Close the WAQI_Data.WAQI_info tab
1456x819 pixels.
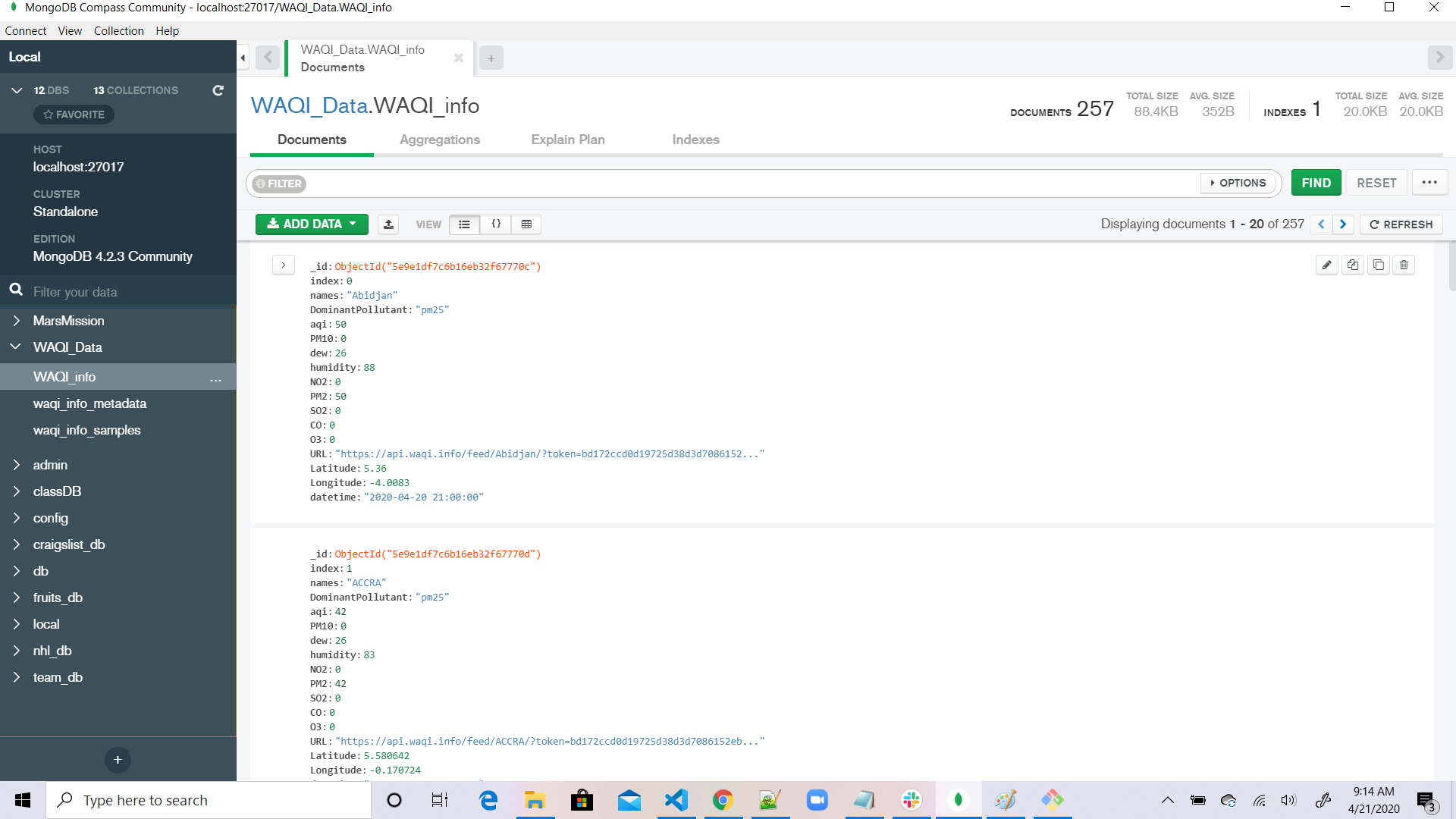coord(458,58)
